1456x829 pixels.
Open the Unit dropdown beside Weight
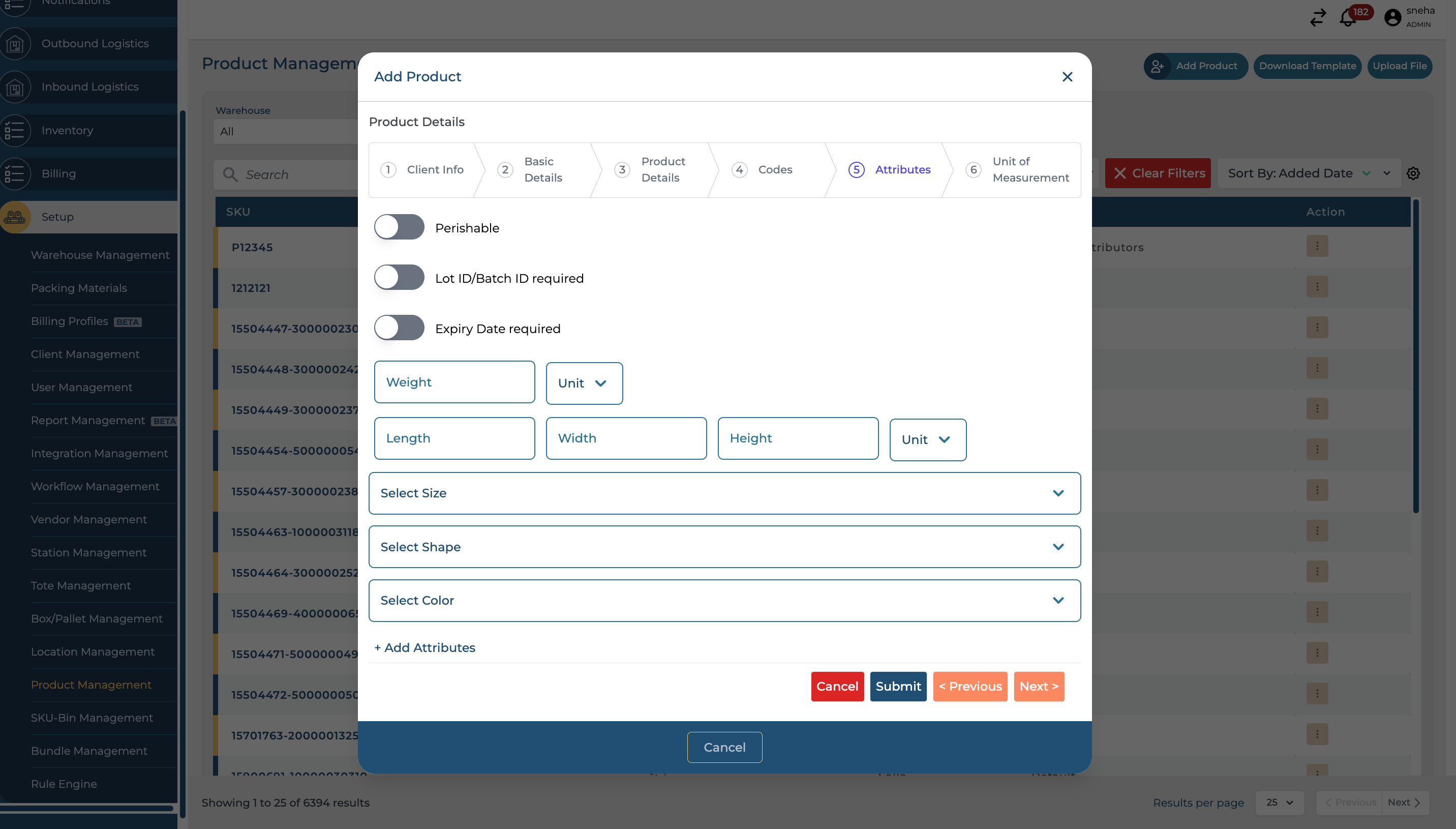point(584,382)
